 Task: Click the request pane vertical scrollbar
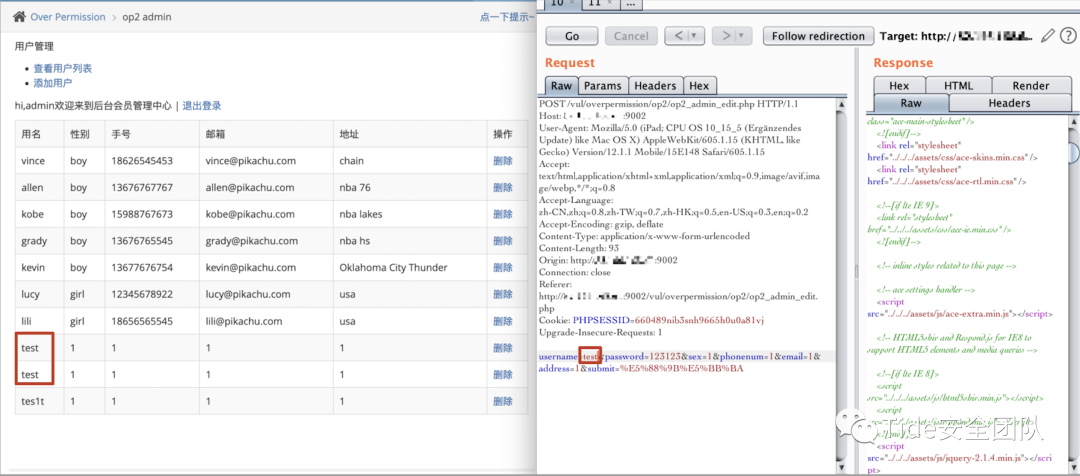tap(842, 286)
